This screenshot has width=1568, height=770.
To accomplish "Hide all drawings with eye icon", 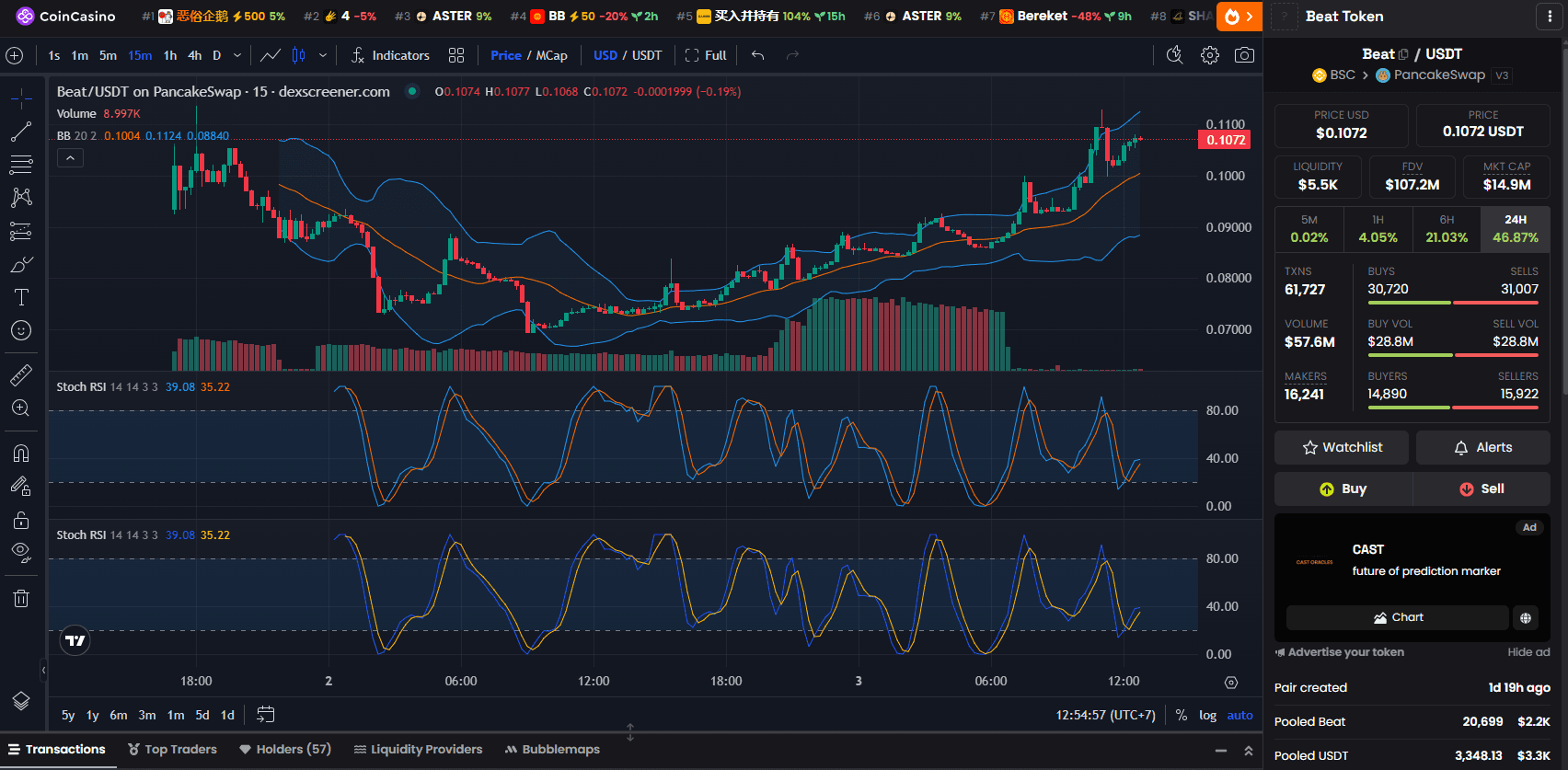I will (20, 552).
